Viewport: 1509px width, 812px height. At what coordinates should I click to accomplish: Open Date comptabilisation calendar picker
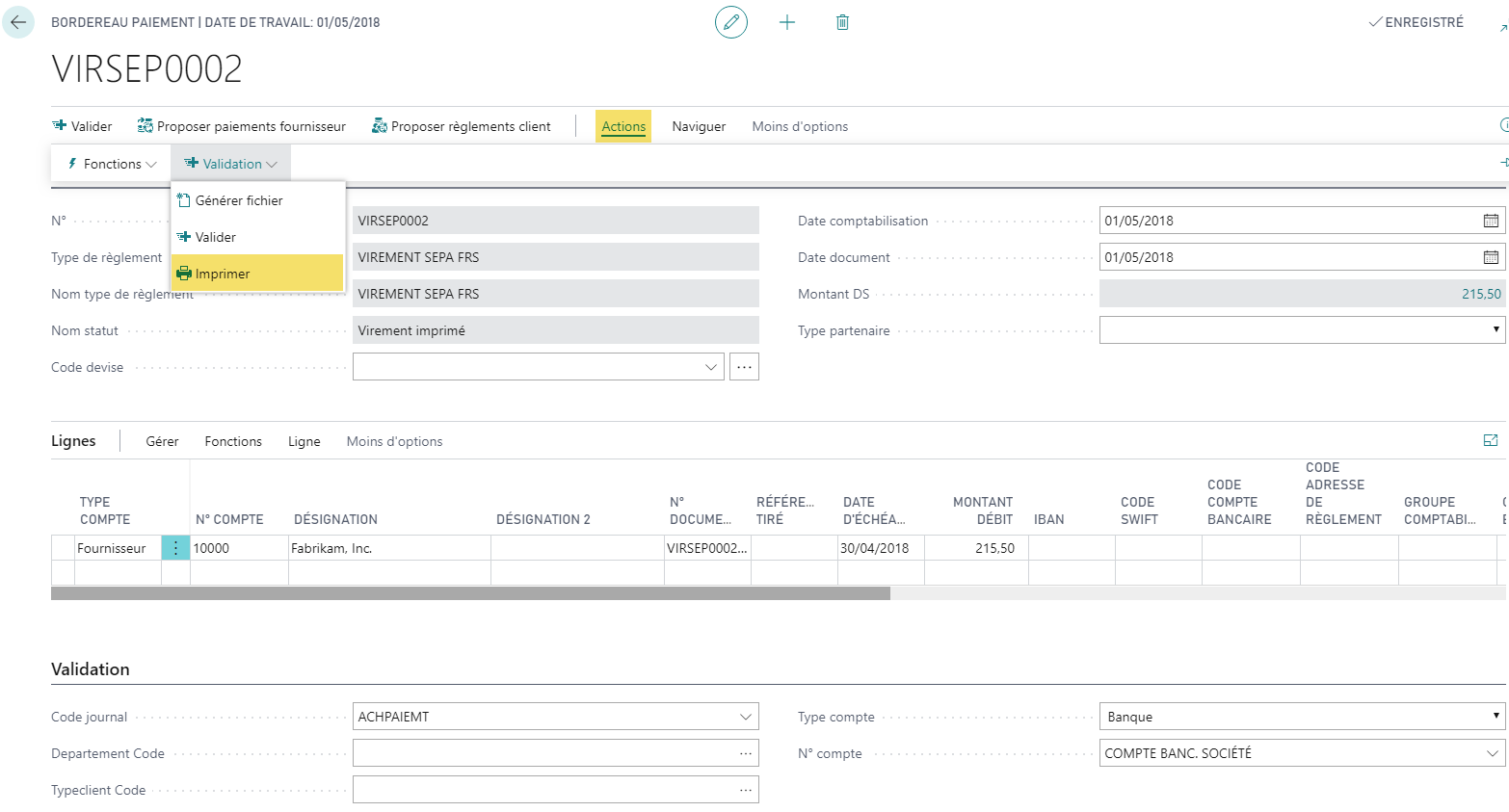point(1490,221)
